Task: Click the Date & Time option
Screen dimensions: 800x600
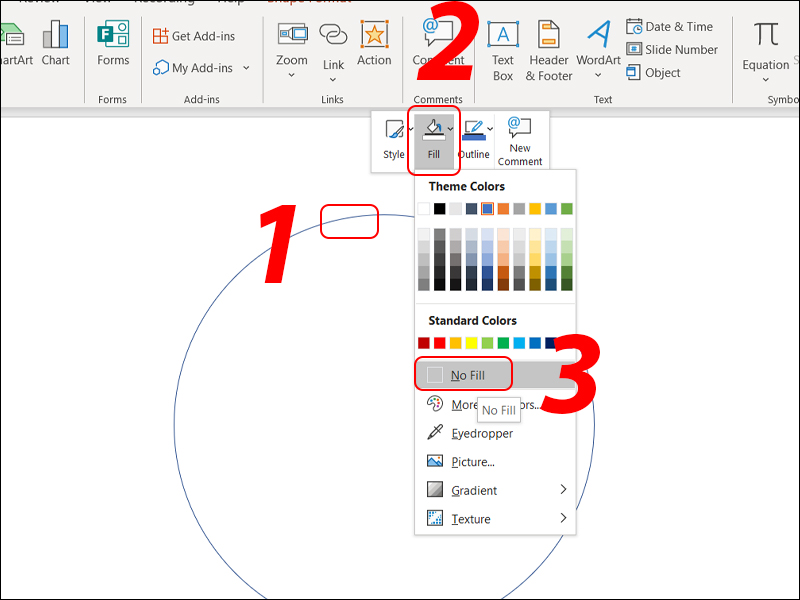Action: pos(670,26)
